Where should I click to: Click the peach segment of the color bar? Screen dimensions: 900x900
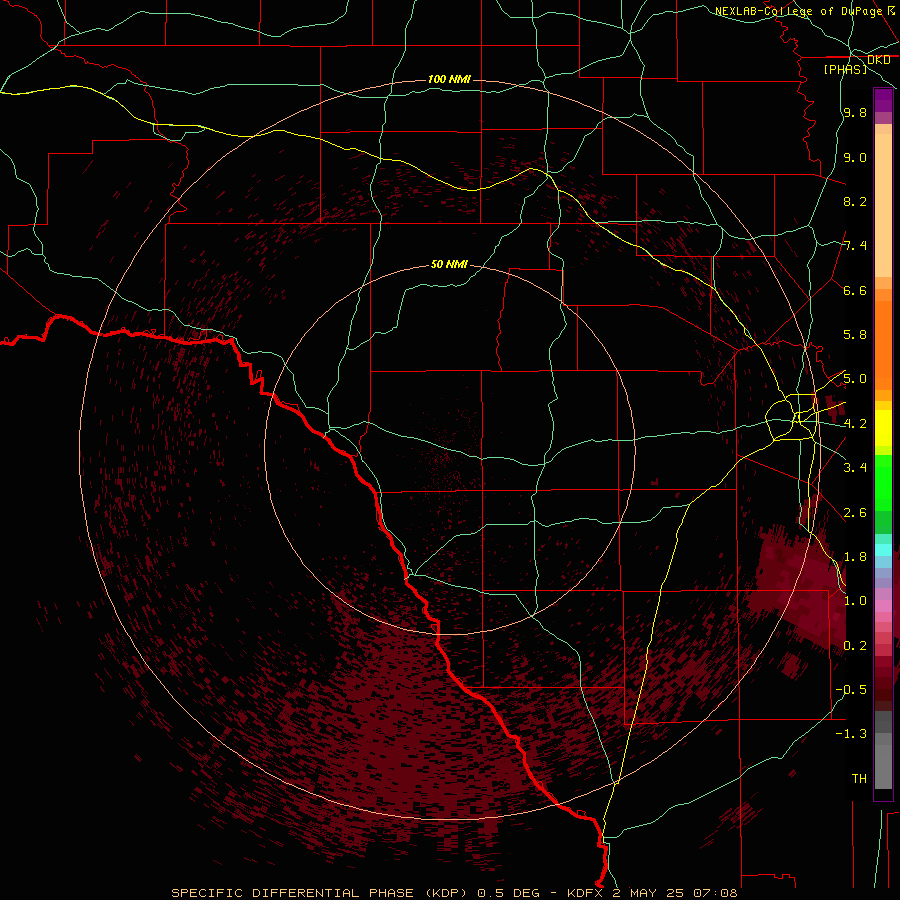tap(883, 205)
